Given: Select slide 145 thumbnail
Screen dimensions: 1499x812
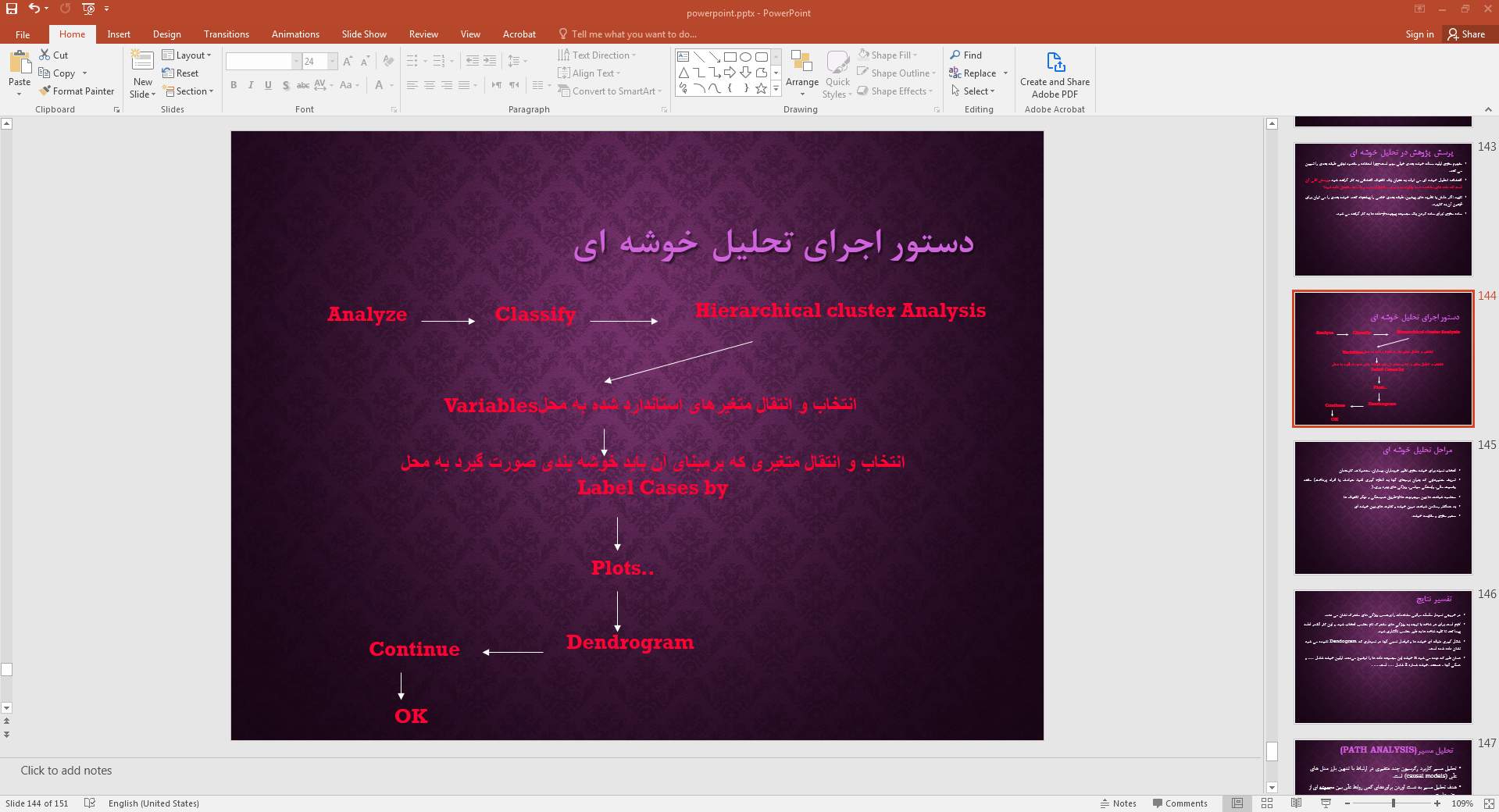Looking at the screenshot, I should pyautogui.click(x=1383, y=507).
